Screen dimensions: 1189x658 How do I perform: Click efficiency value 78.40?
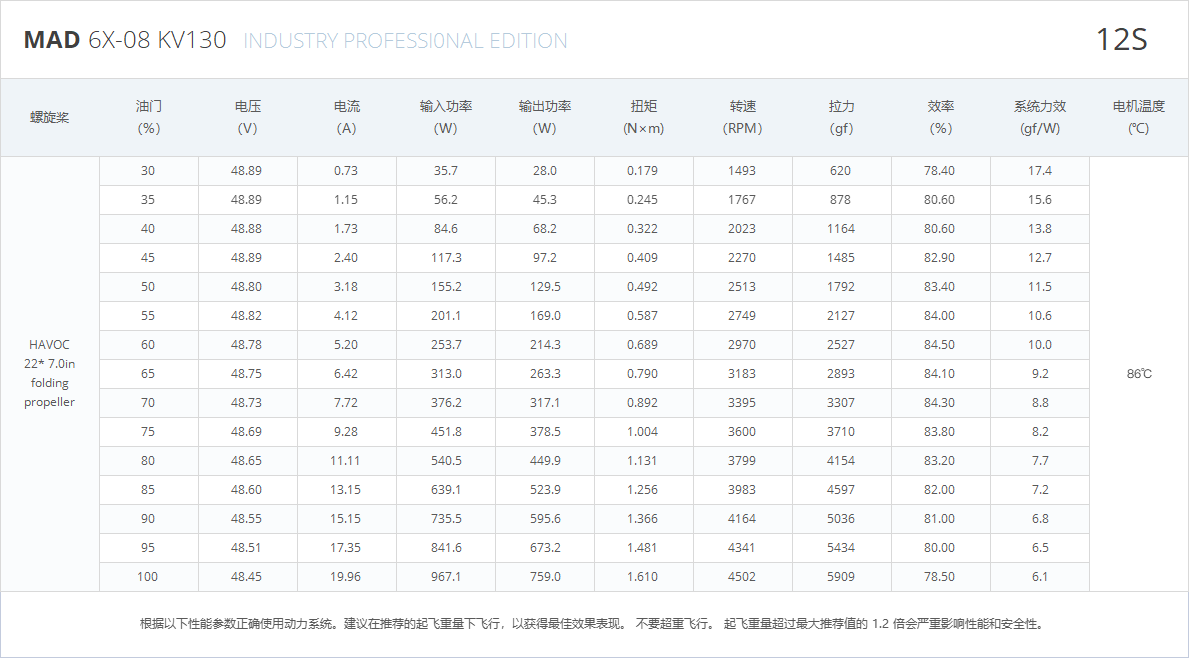coord(940,171)
